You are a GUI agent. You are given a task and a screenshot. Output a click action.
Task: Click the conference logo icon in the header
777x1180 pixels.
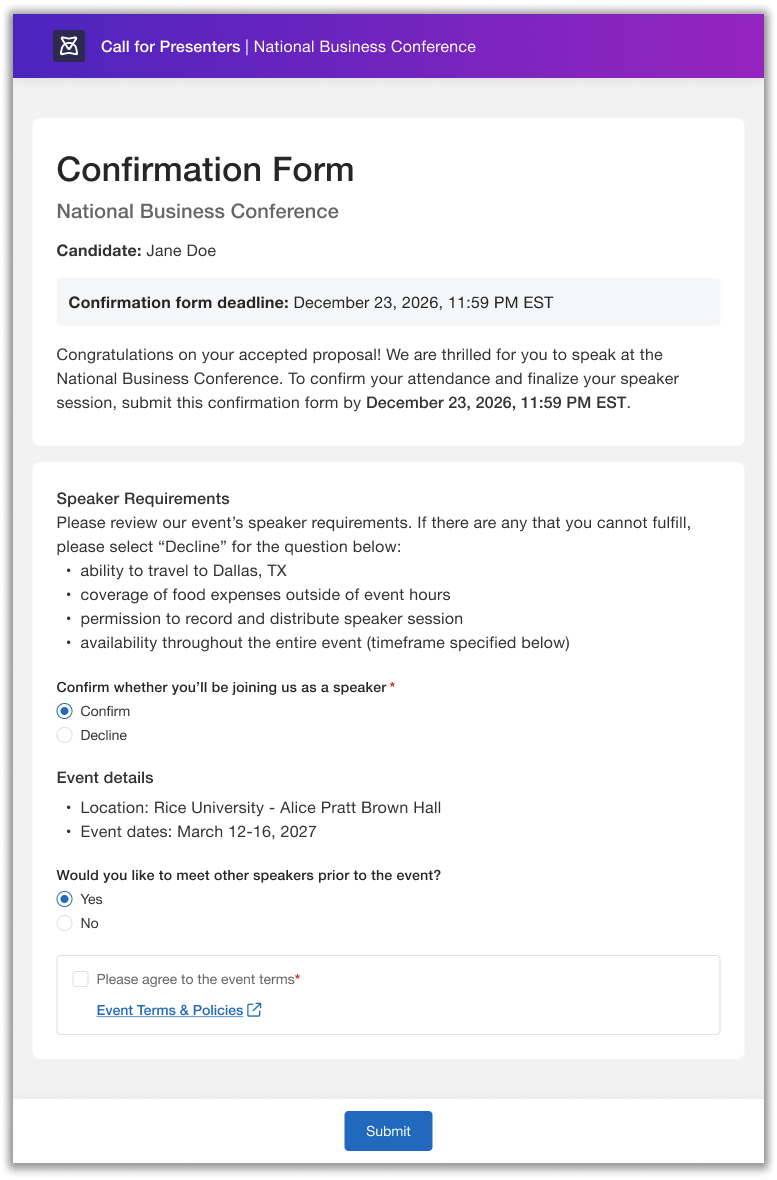[68, 45]
